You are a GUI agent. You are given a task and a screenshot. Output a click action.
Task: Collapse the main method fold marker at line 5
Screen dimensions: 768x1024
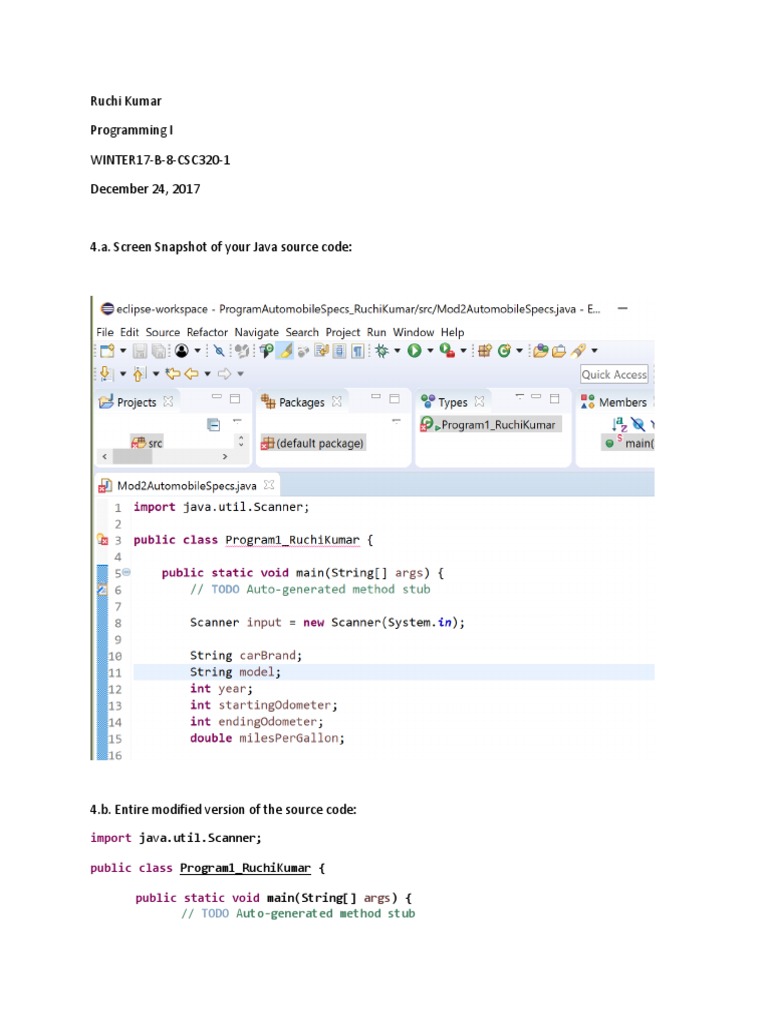coord(126,573)
